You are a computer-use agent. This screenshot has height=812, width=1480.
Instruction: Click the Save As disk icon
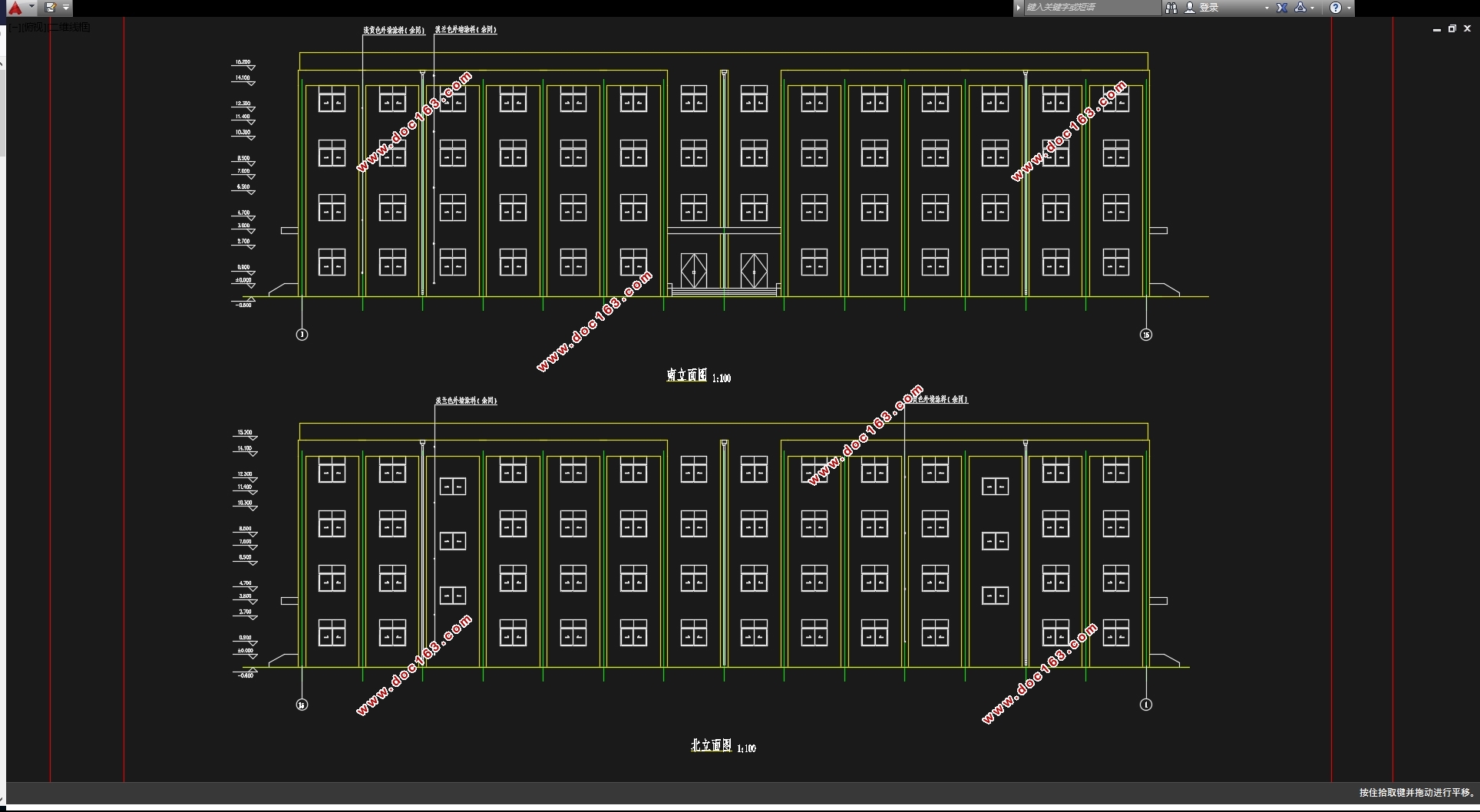[x=51, y=8]
